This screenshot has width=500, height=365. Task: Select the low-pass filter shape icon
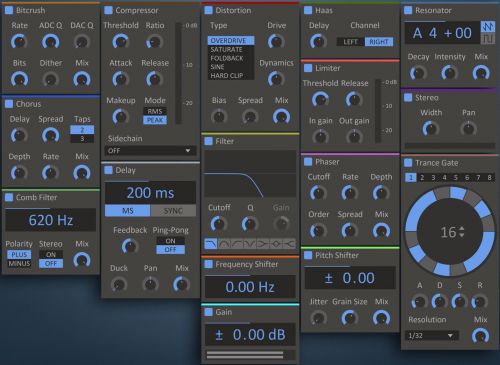[211, 244]
